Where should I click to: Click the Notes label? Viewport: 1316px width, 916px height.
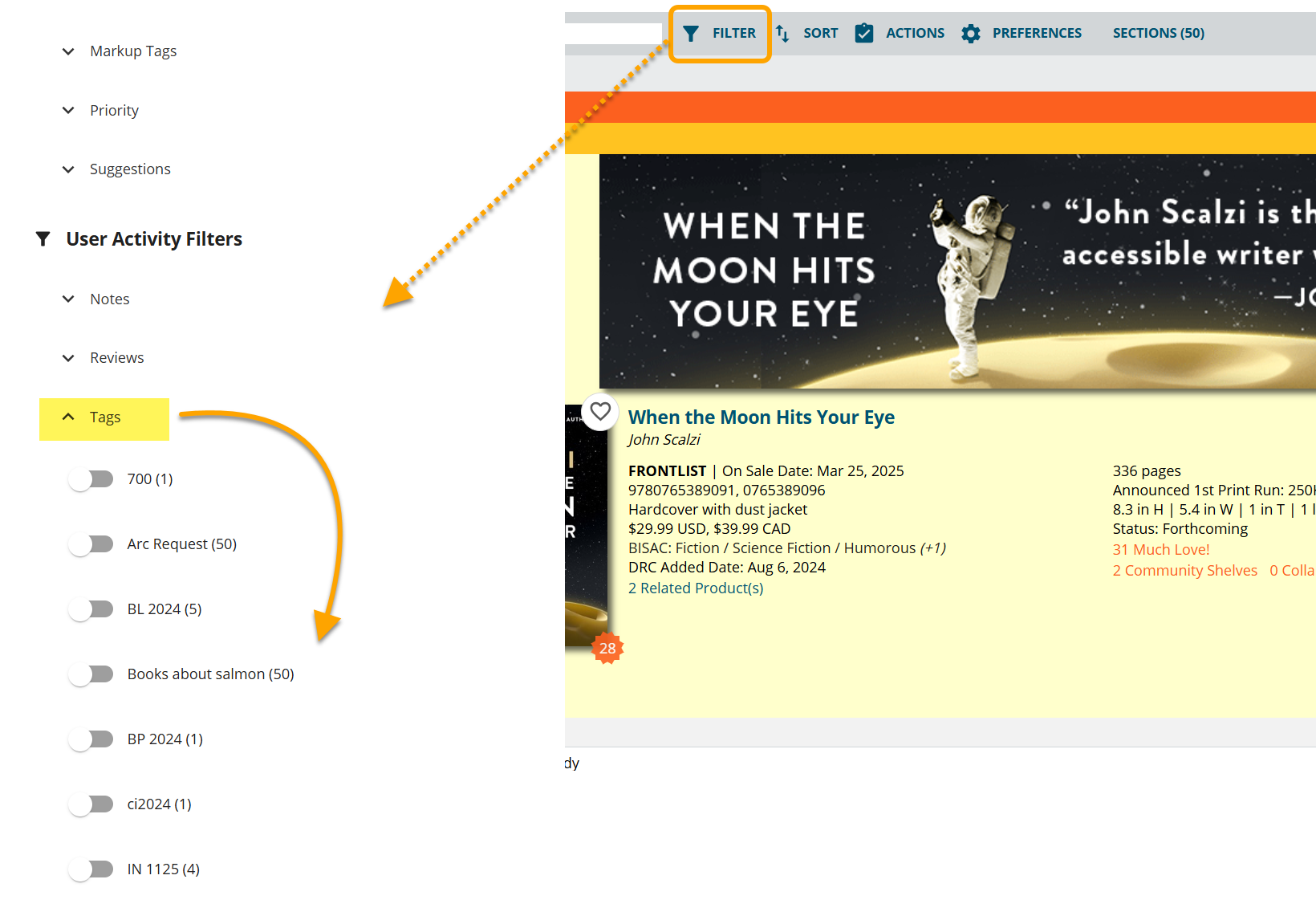[x=109, y=299]
